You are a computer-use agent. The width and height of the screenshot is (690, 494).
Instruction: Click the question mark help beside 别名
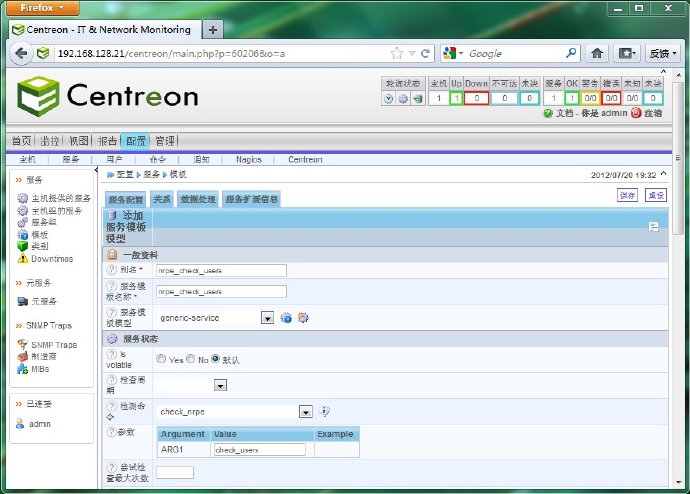click(x=112, y=269)
